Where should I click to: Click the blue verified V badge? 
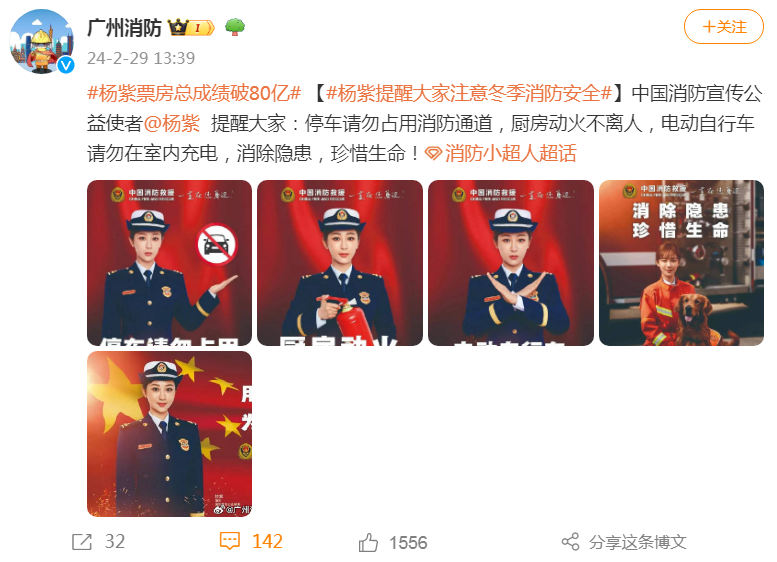[x=66, y=65]
